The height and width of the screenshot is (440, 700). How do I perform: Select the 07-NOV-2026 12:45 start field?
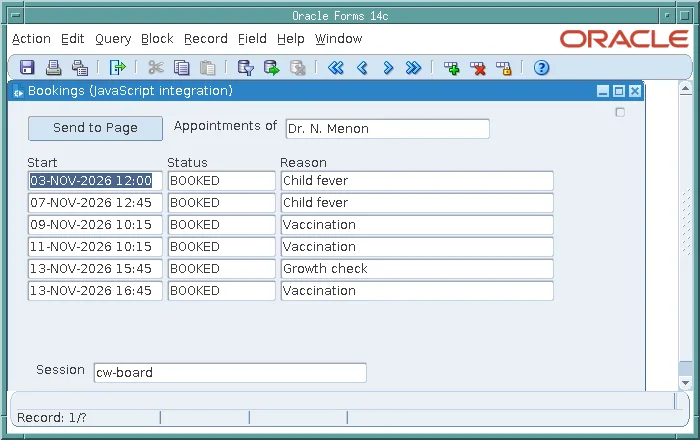(95, 203)
